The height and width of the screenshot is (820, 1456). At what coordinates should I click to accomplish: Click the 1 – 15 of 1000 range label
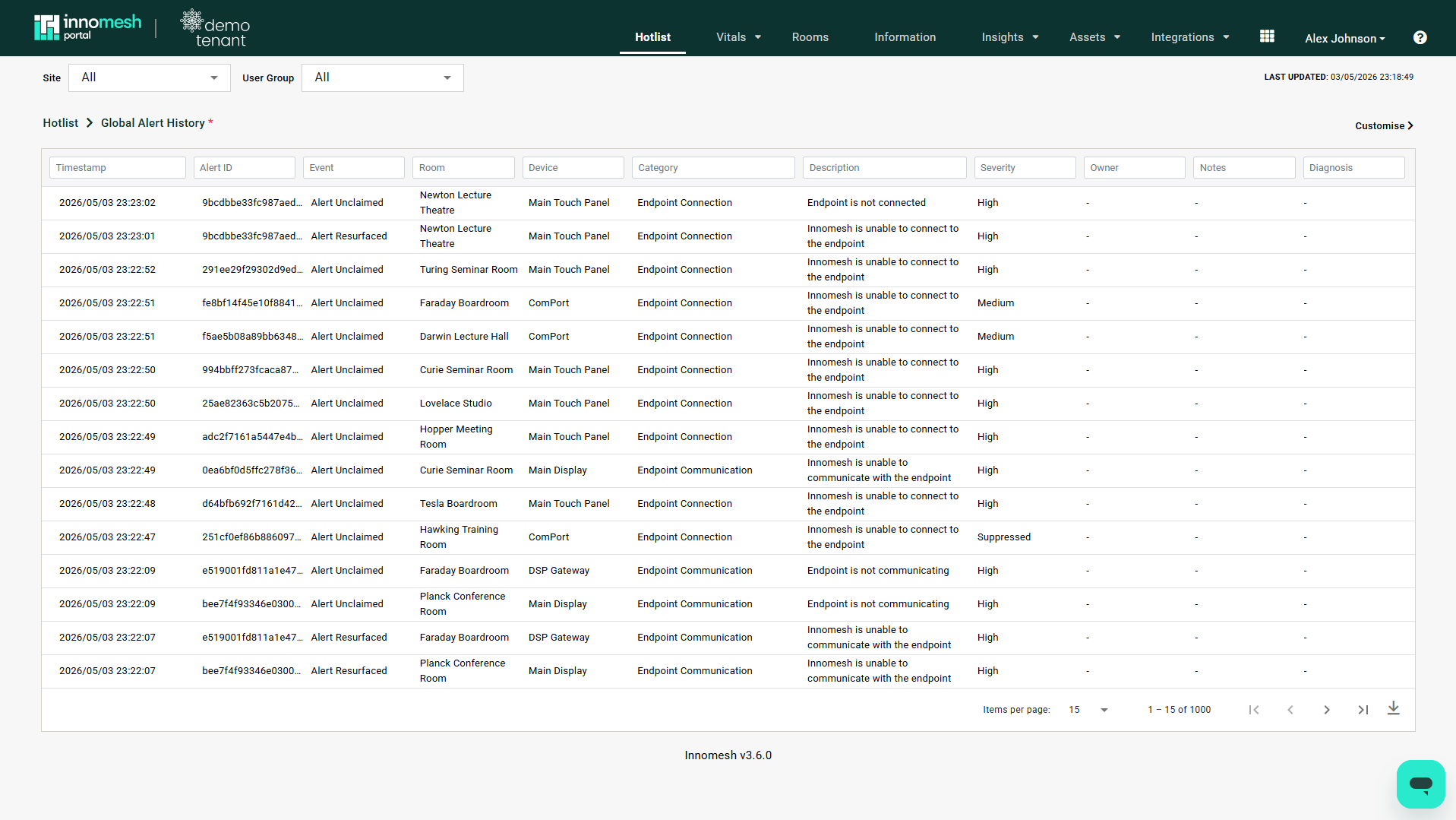pyautogui.click(x=1179, y=710)
